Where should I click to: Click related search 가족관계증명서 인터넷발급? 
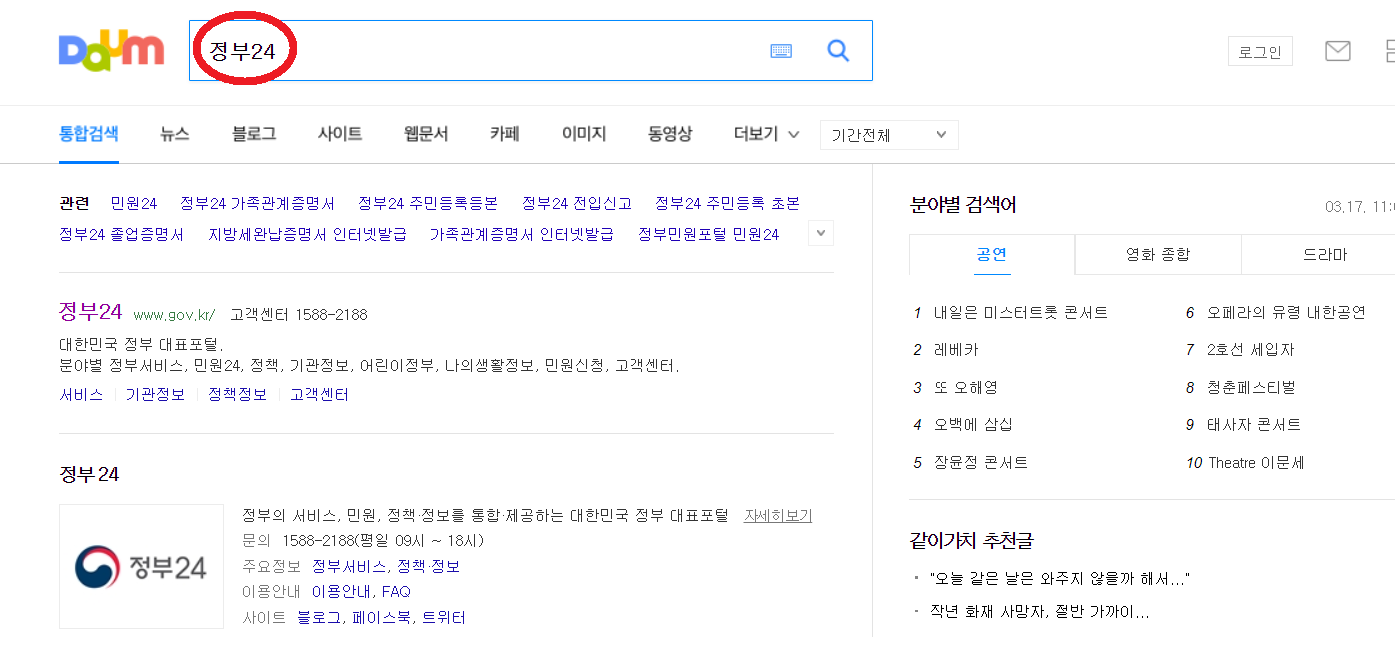(522, 234)
